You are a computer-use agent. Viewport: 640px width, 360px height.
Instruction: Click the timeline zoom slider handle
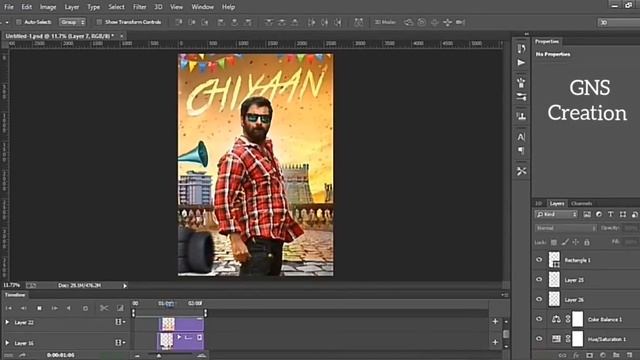[159, 356]
